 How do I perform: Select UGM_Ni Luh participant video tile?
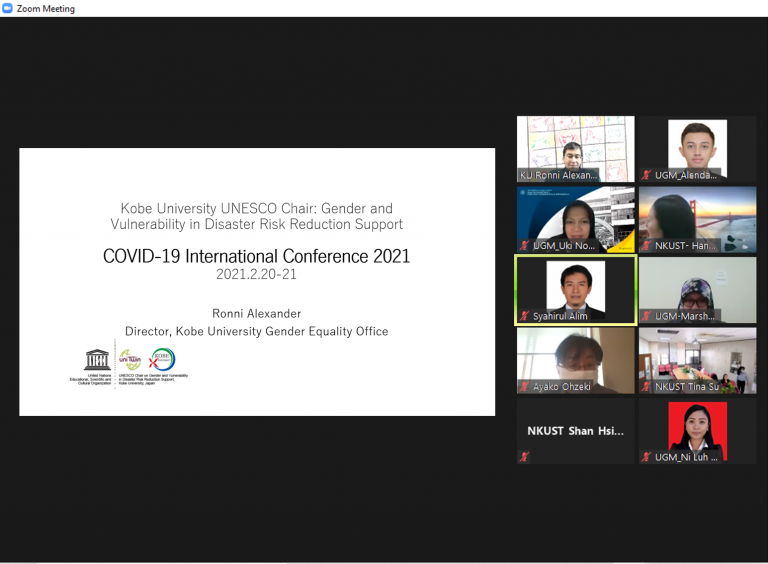(x=697, y=431)
